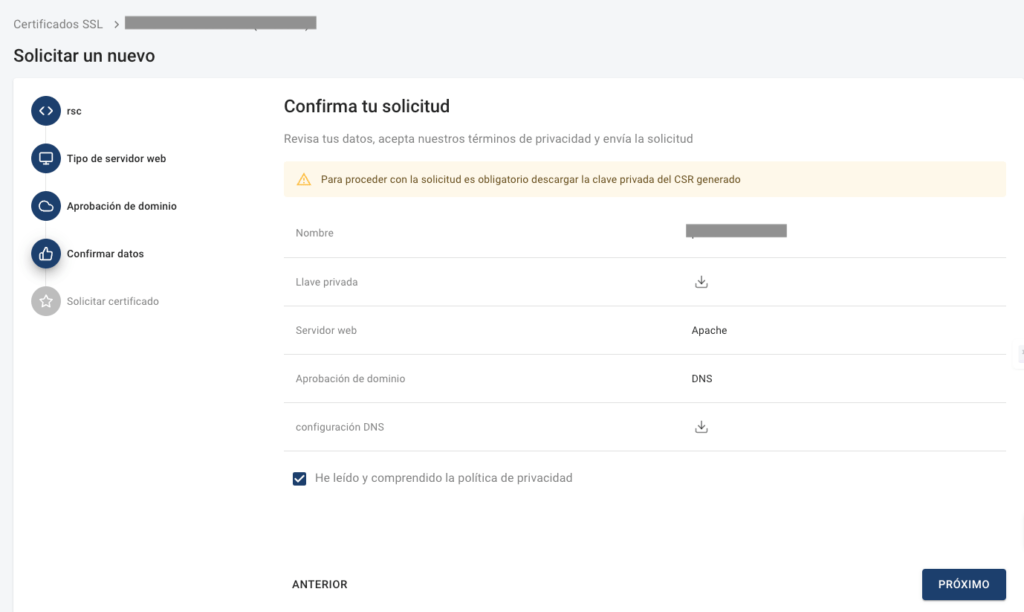Image resolution: width=1024 pixels, height=612 pixels.
Task: Open the Aprobación de dominio cloud icon
Action: [46, 206]
